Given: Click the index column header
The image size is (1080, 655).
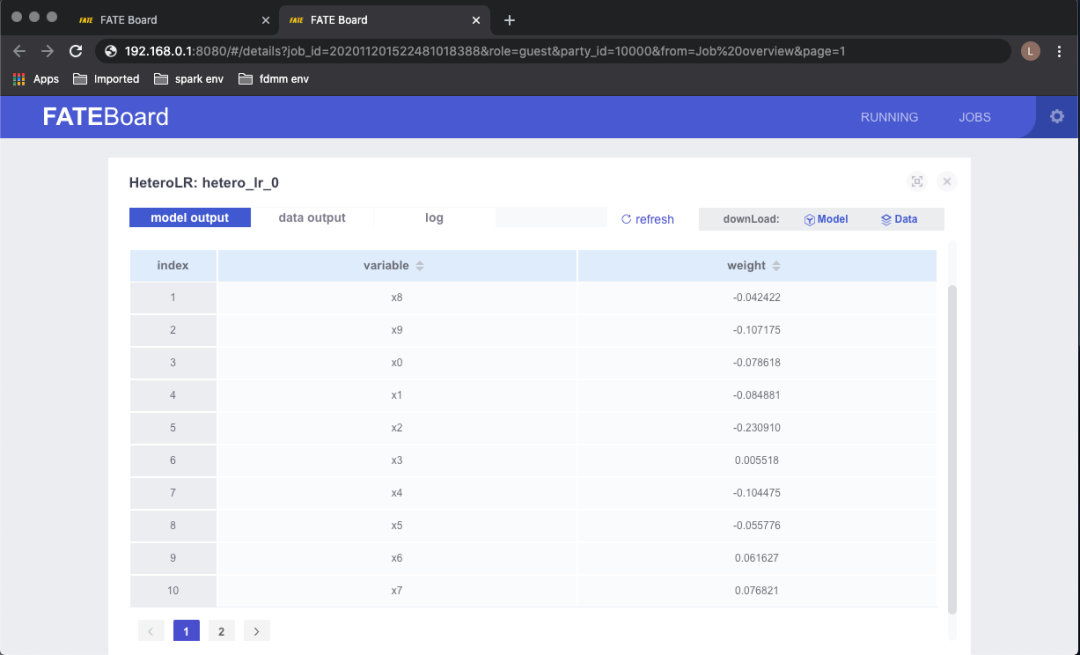Looking at the screenshot, I should [173, 265].
